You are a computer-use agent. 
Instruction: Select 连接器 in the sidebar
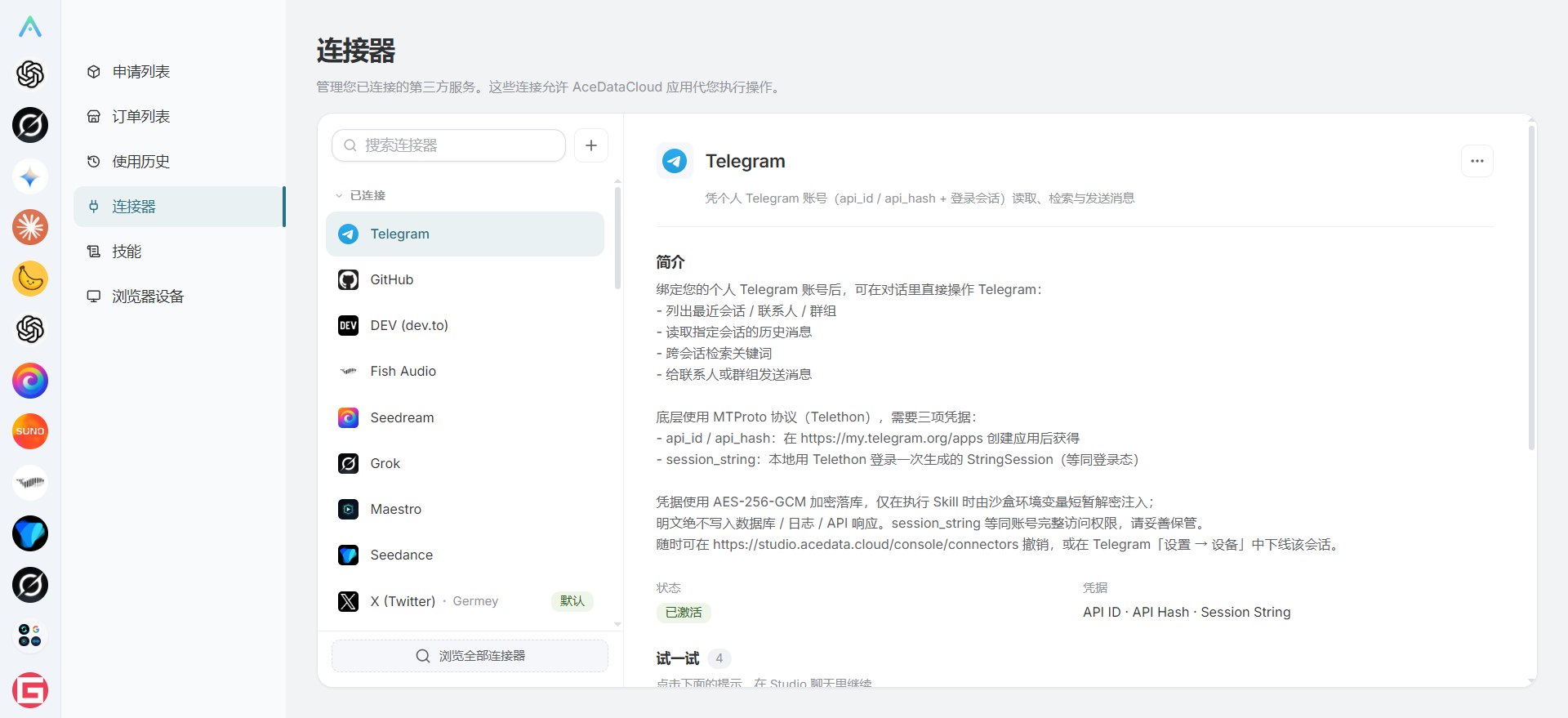pos(179,207)
